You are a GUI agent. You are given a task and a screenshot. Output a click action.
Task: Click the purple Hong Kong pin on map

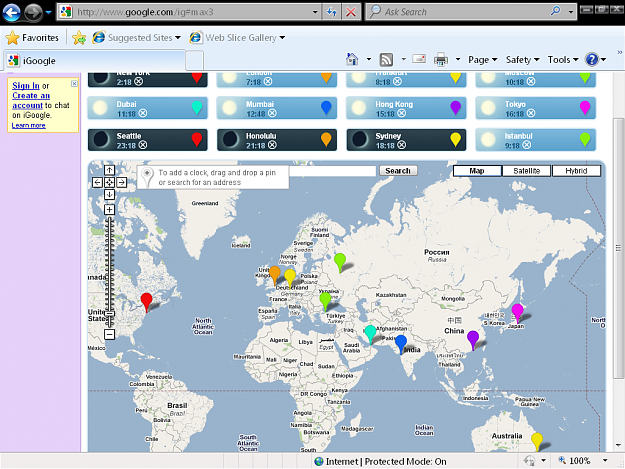point(473,339)
